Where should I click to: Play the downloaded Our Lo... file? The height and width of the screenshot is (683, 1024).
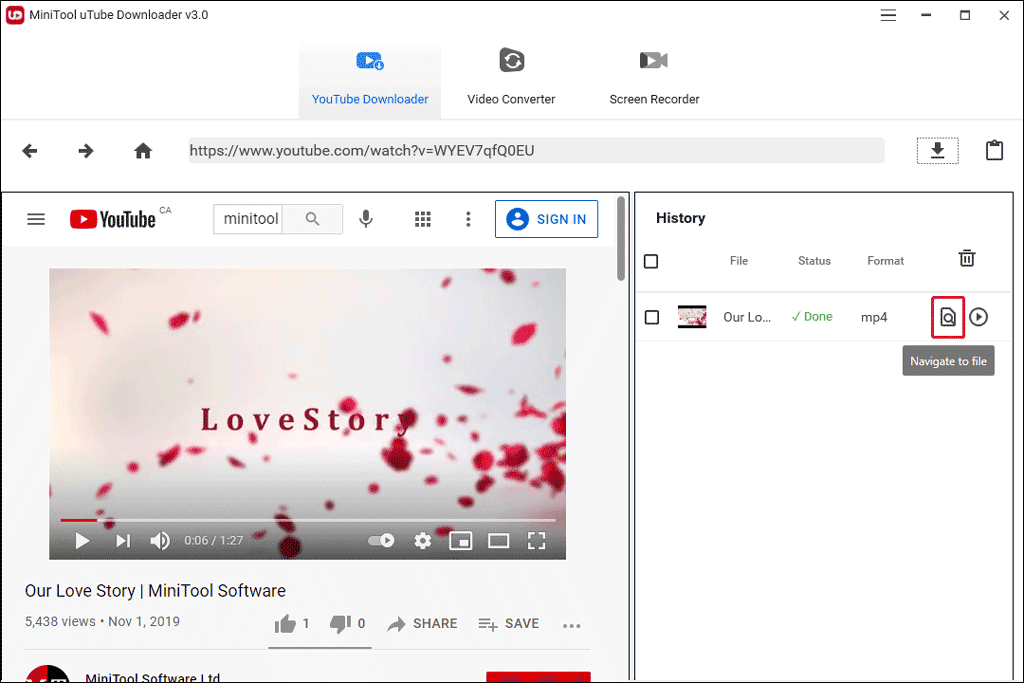tap(978, 317)
